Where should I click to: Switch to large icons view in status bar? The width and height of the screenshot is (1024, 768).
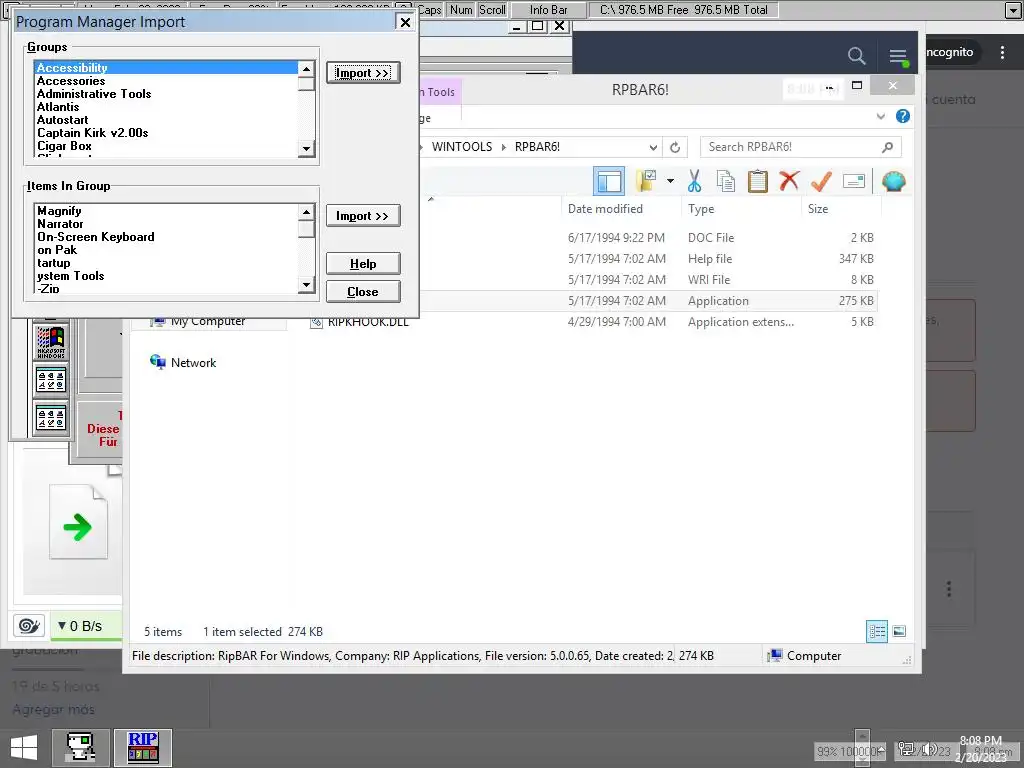pyautogui.click(x=899, y=631)
